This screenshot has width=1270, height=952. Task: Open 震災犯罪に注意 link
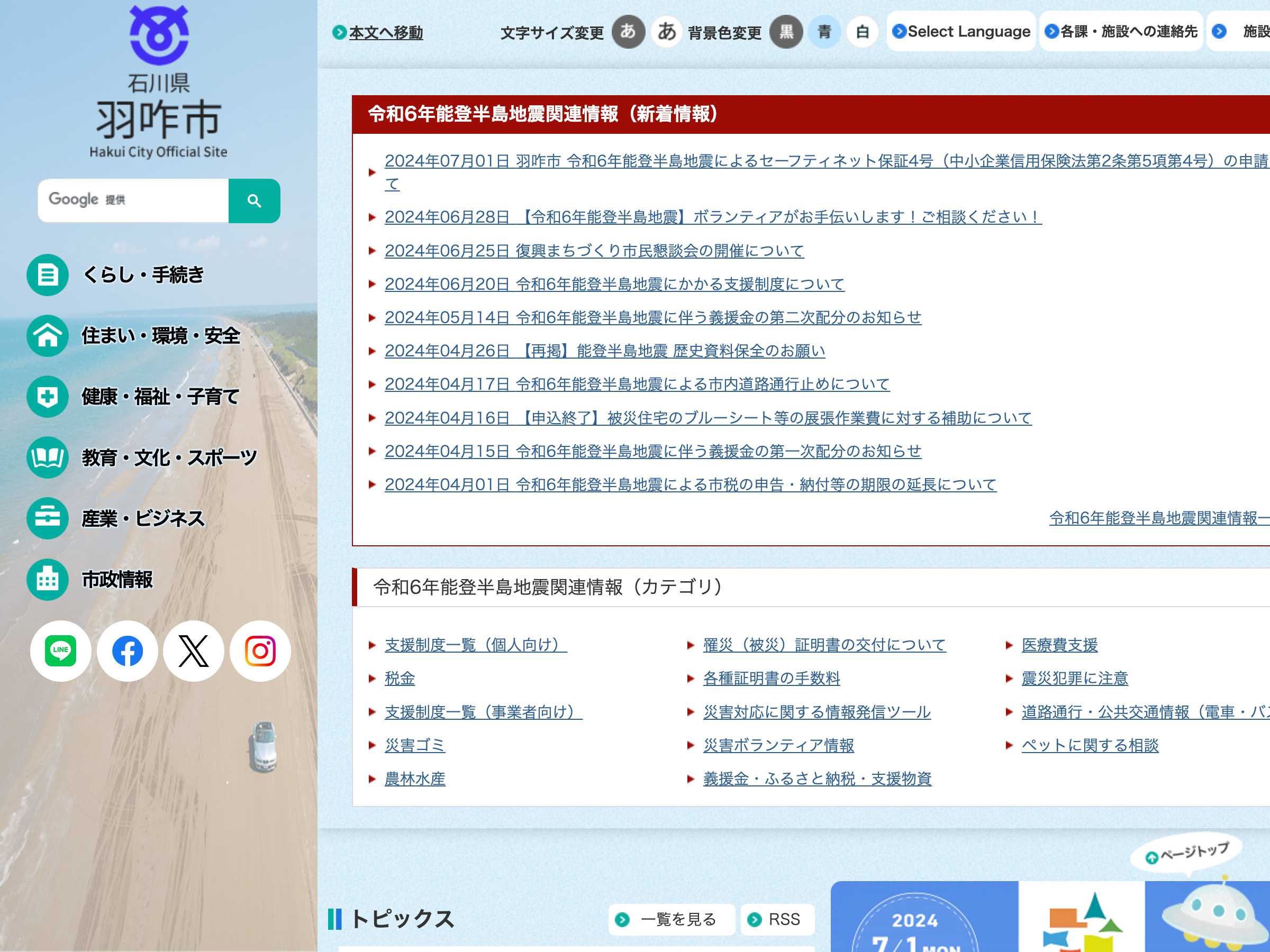click(1075, 678)
